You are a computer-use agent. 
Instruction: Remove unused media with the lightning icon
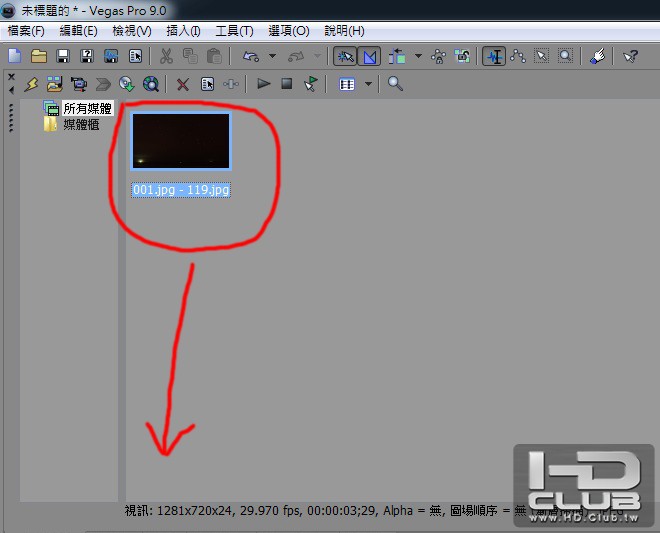[31, 84]
